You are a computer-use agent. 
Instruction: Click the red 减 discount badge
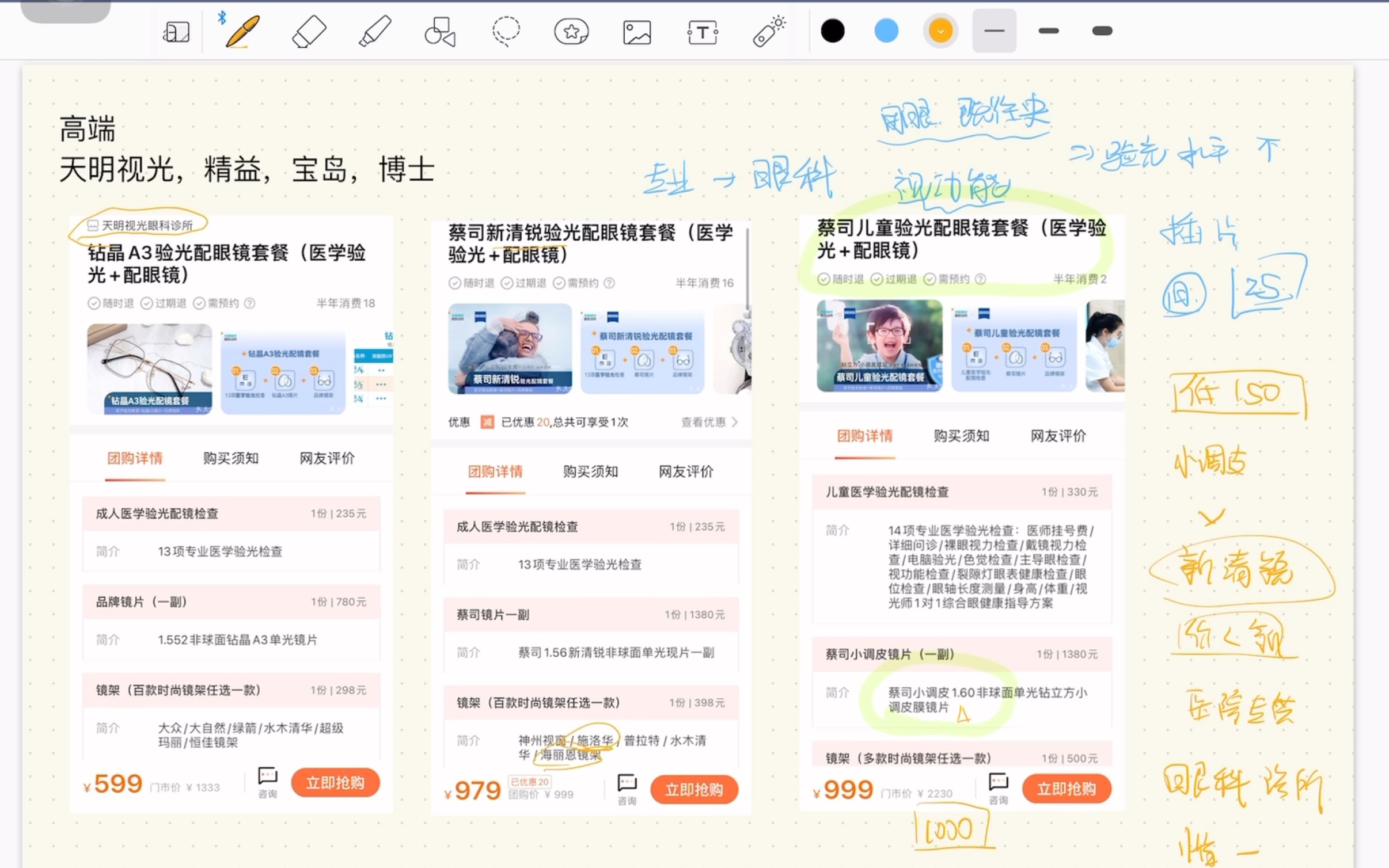487,422
